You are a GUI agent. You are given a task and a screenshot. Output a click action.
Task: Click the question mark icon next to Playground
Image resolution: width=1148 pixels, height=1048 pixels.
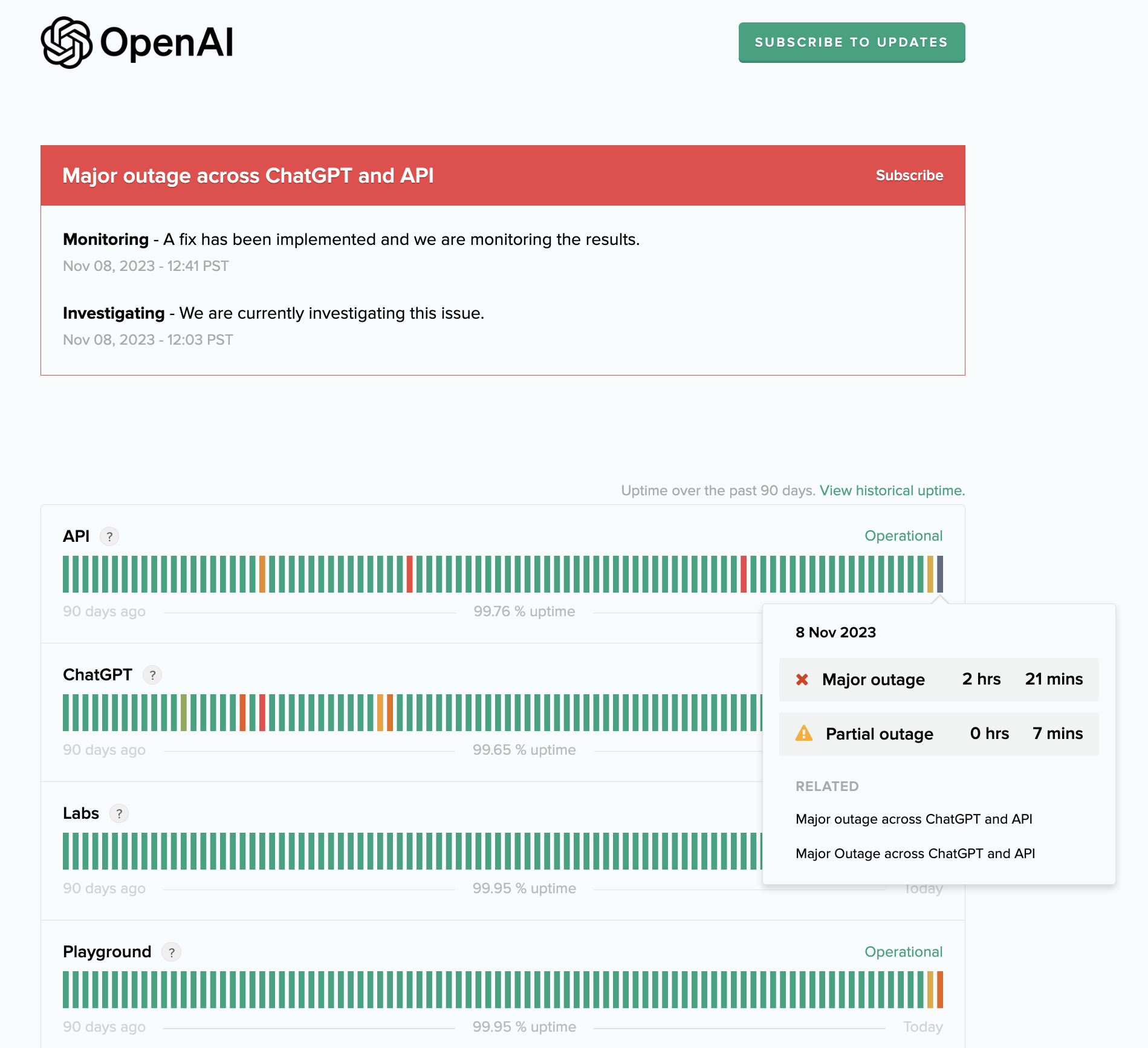172,952
